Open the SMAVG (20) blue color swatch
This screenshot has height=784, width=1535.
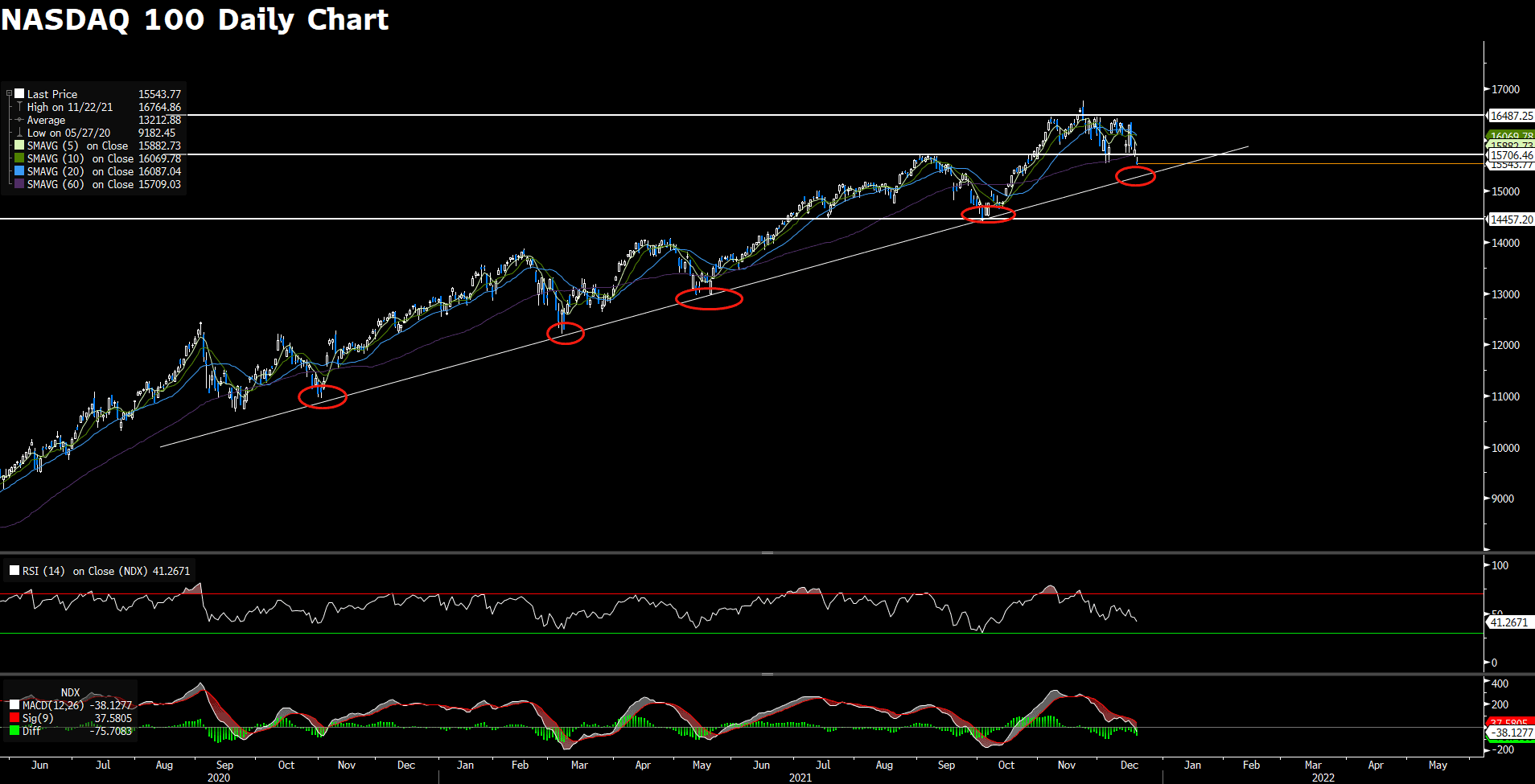(19, 170)
